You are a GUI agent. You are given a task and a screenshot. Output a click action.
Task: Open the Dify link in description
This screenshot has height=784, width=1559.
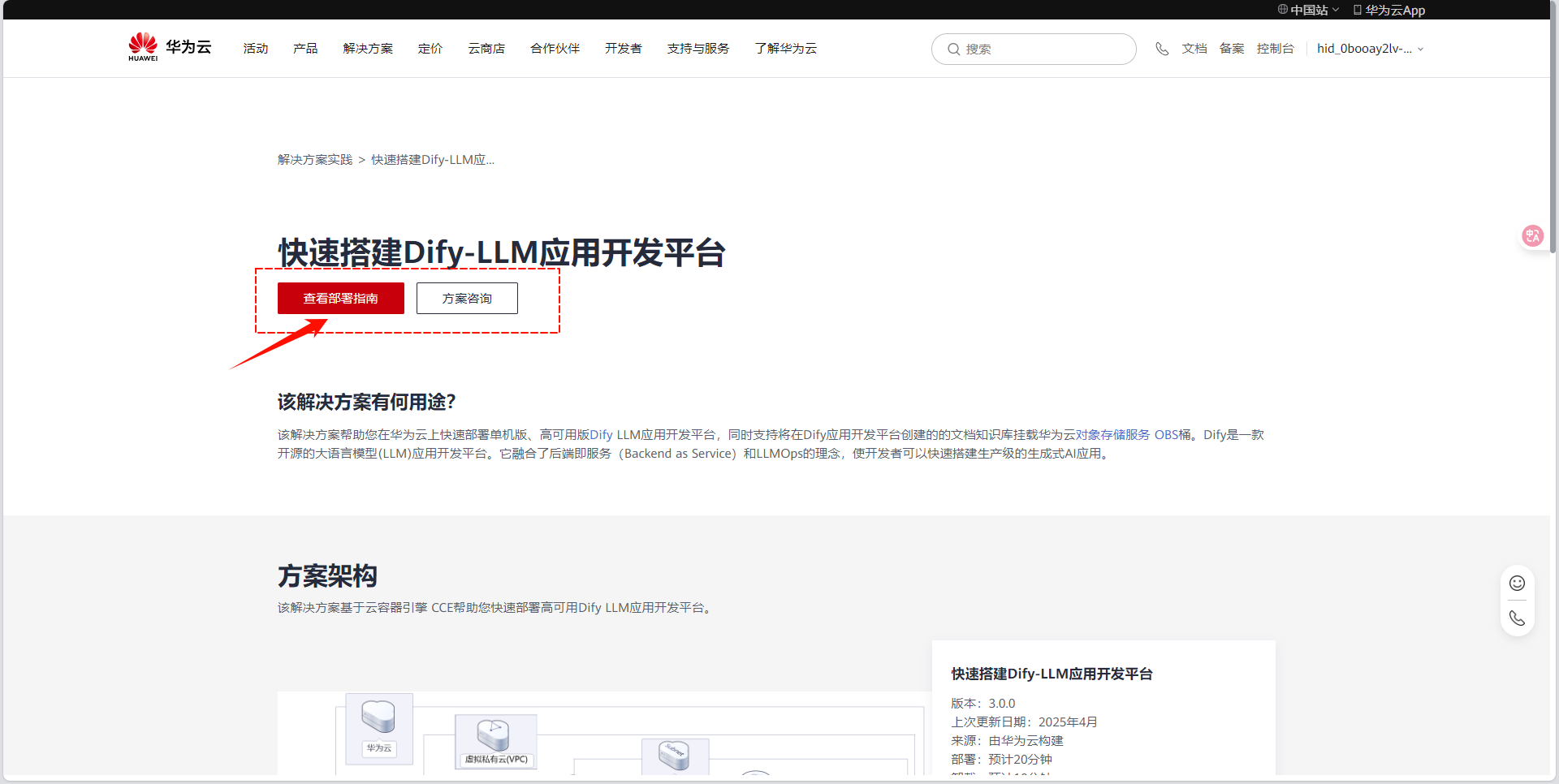click(601, 435)
